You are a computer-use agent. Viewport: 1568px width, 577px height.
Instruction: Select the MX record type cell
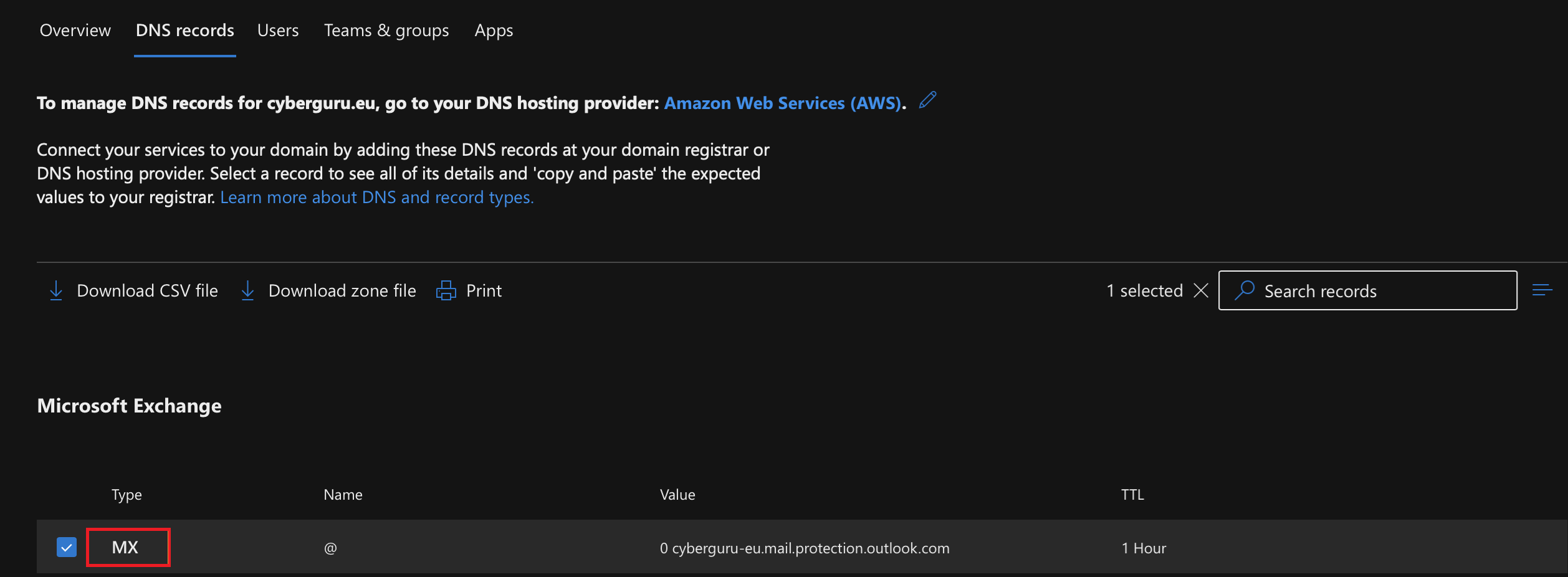pos(128,547)
